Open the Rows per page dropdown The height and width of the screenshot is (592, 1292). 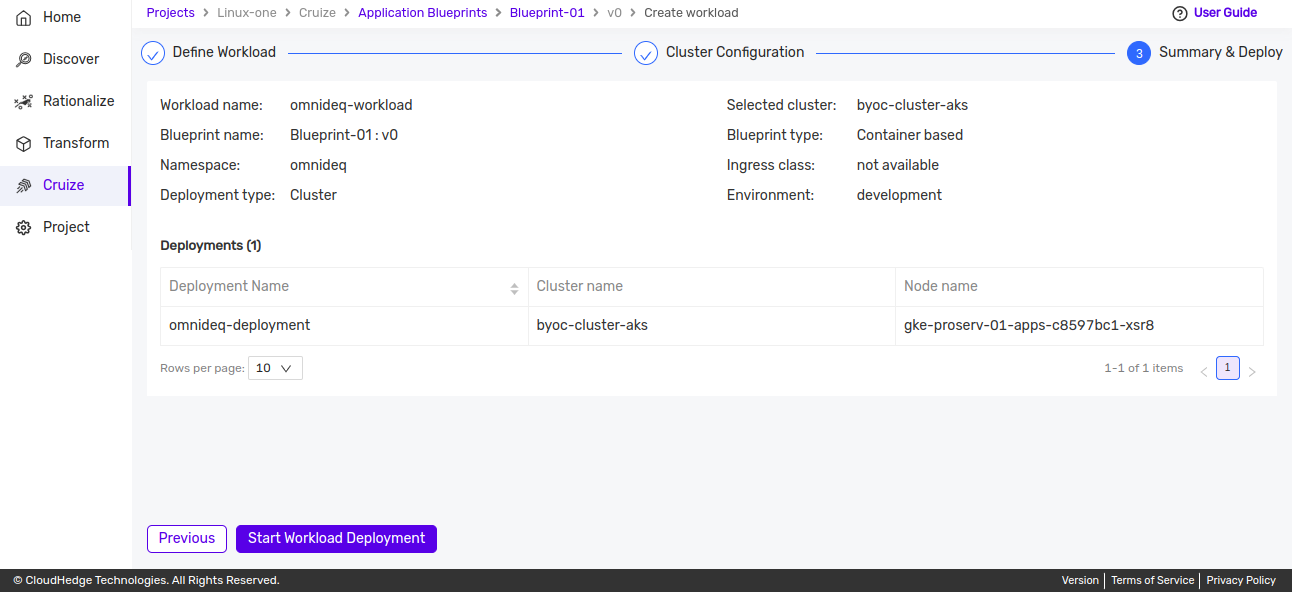275,368
